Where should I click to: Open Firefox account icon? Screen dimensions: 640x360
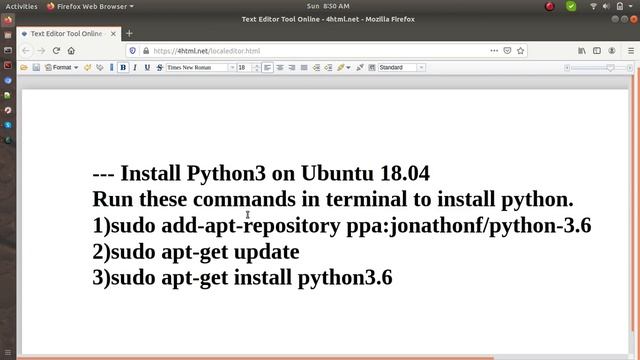[612, 51]
